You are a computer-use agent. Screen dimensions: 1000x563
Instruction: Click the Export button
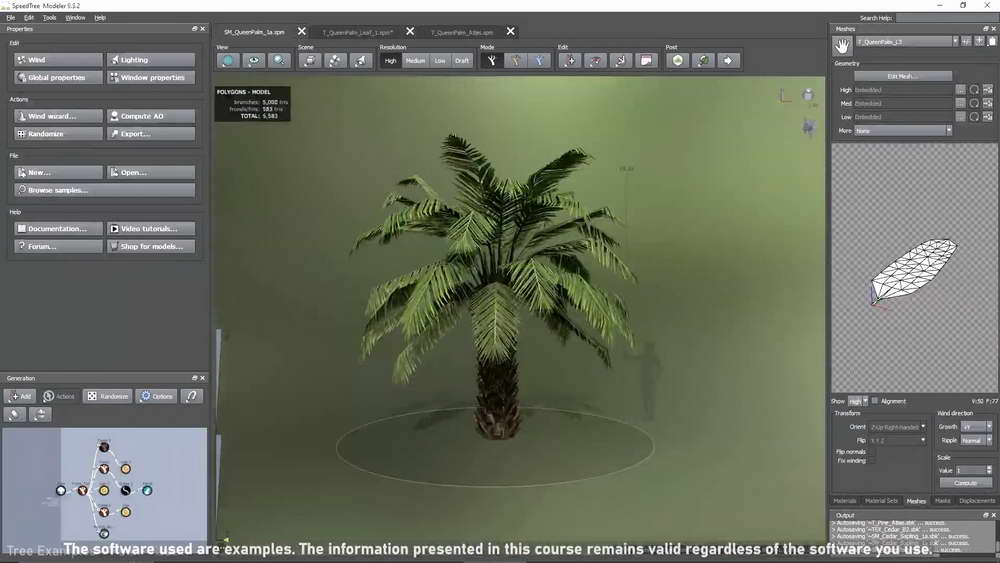[151, 134]
